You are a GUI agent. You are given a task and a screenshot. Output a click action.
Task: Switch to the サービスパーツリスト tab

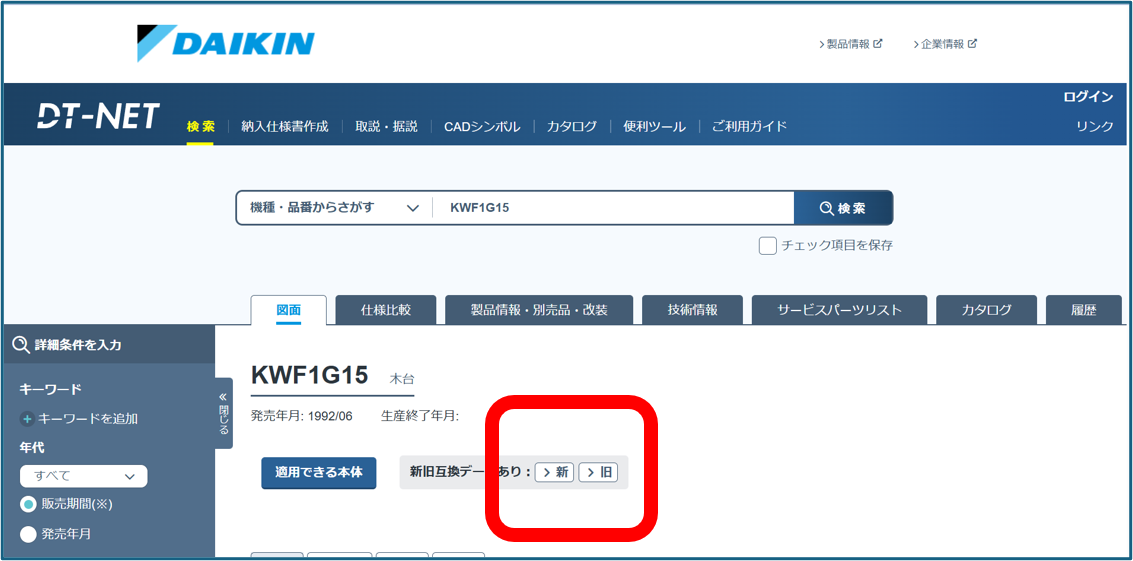click(840, 310)
